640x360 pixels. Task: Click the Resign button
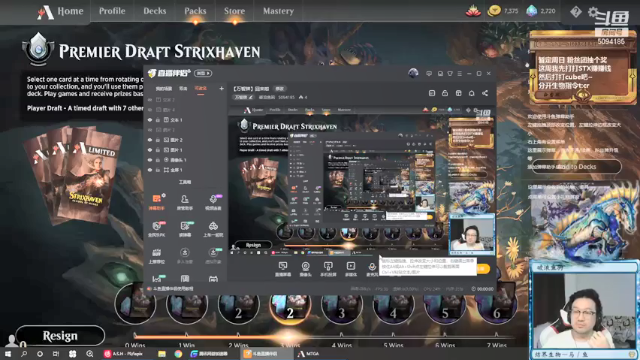[x=60, y=336]
